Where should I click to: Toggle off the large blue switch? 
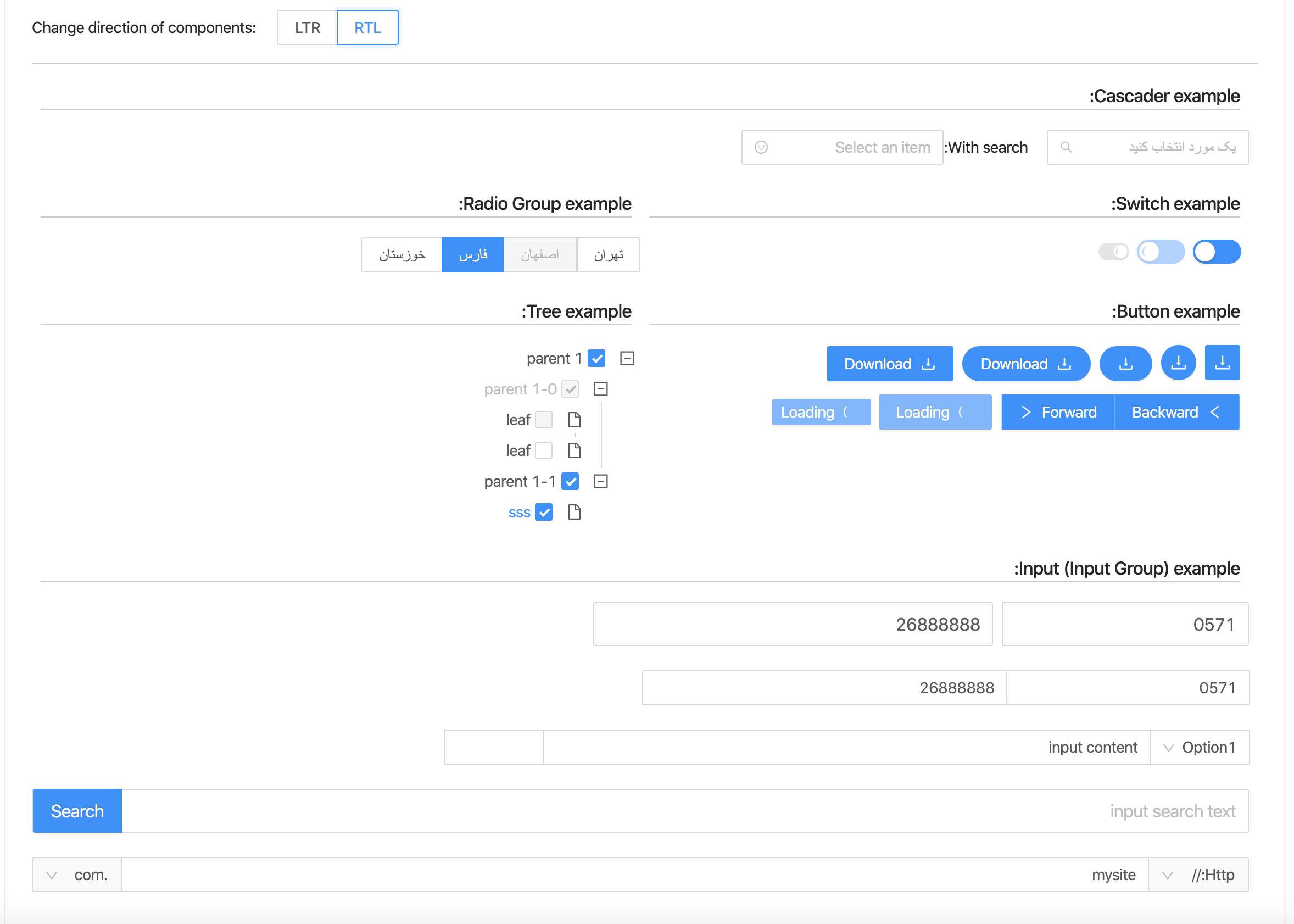tap(1217, 251)
